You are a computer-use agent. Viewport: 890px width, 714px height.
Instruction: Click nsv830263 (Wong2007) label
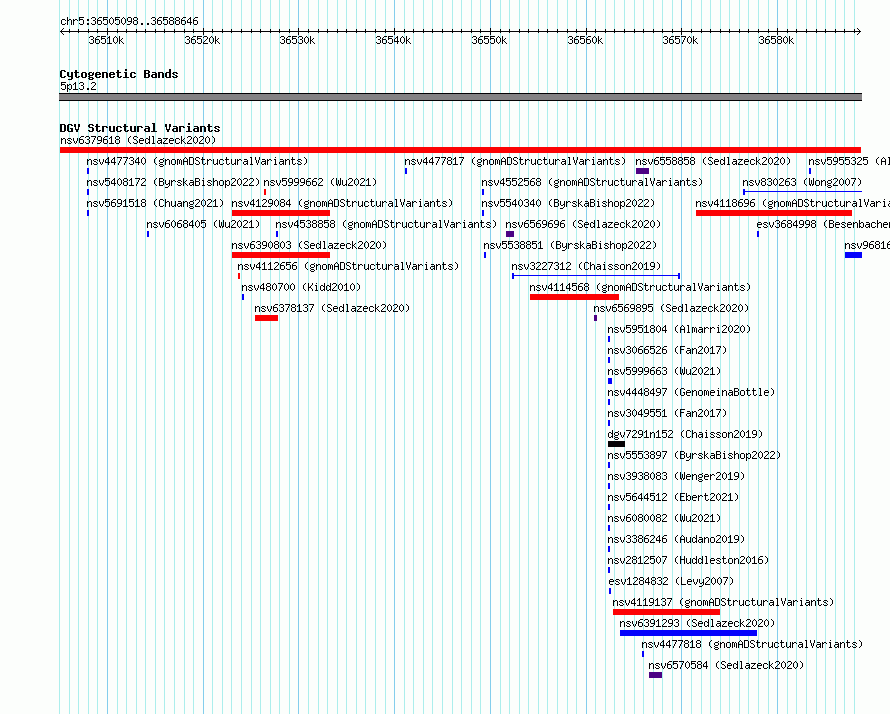pyautogui.click(x=802, y=182)
